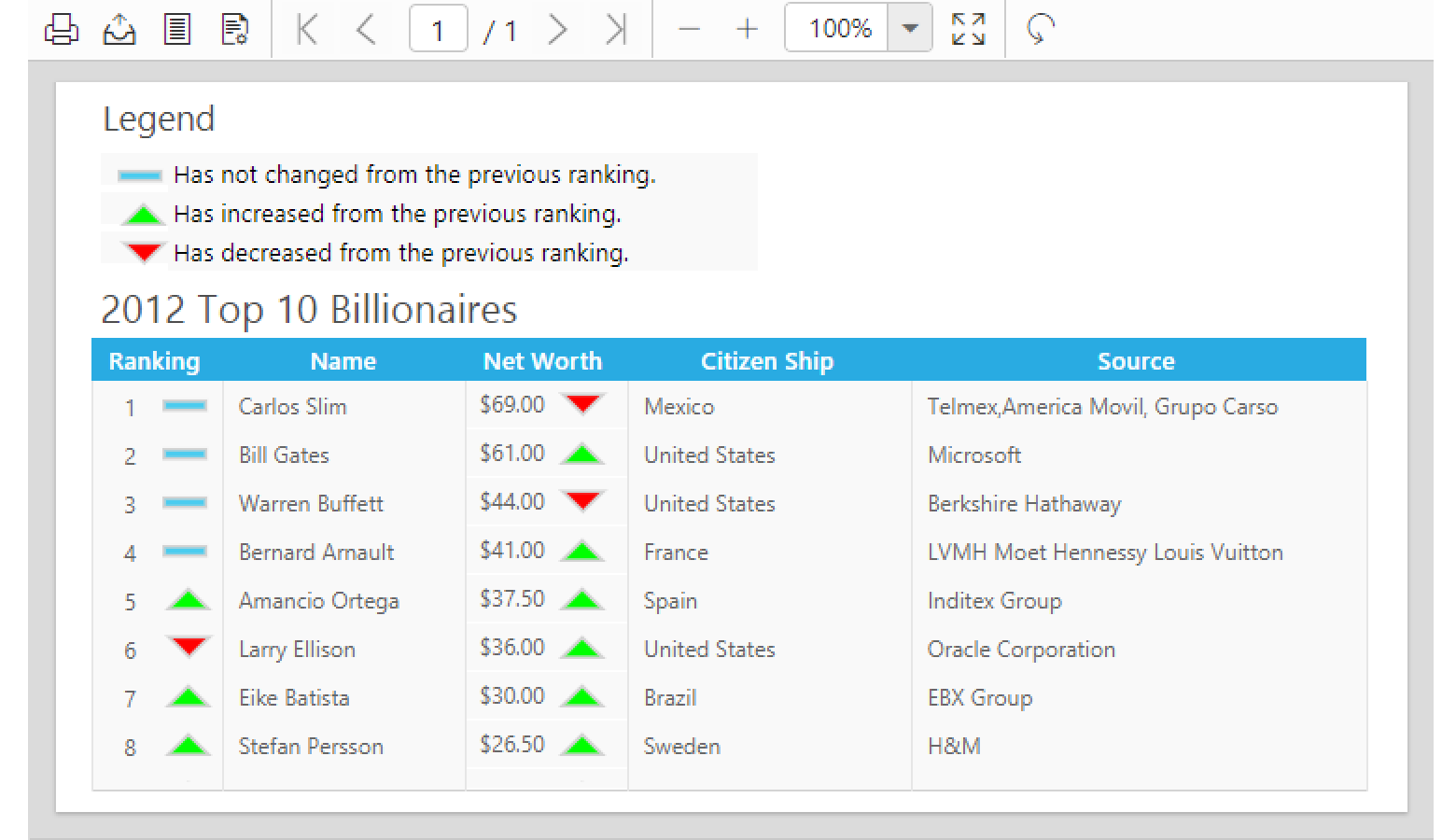Click the Ranking column header
1456x840 pixels.
tap(154, 361)
